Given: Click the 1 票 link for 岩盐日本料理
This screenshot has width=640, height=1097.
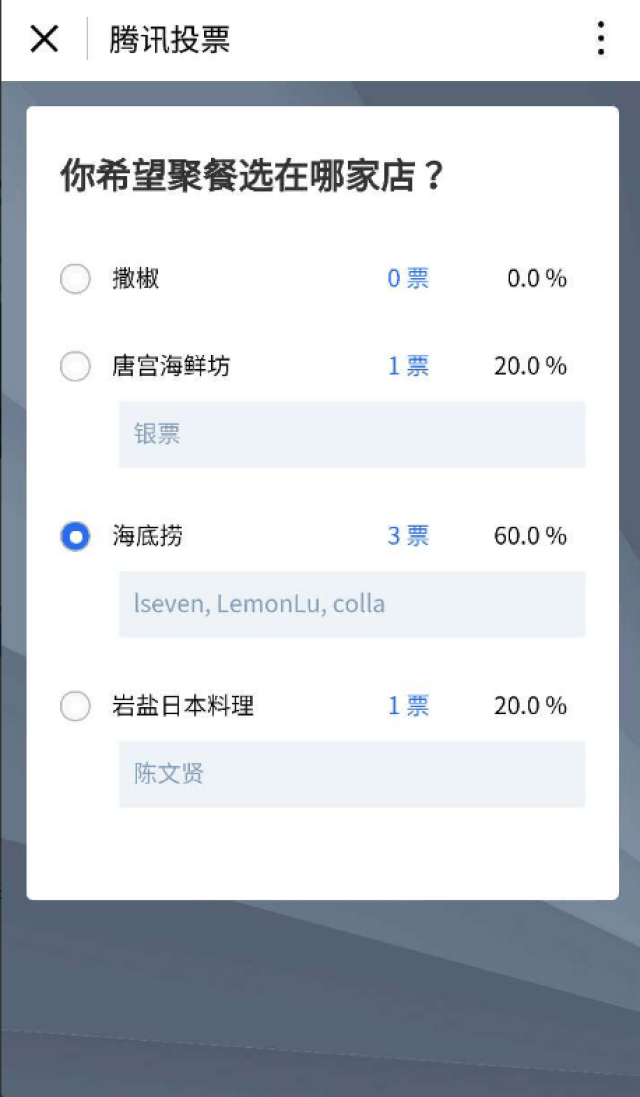Looking at the screenshot, I should coord(408,706).
